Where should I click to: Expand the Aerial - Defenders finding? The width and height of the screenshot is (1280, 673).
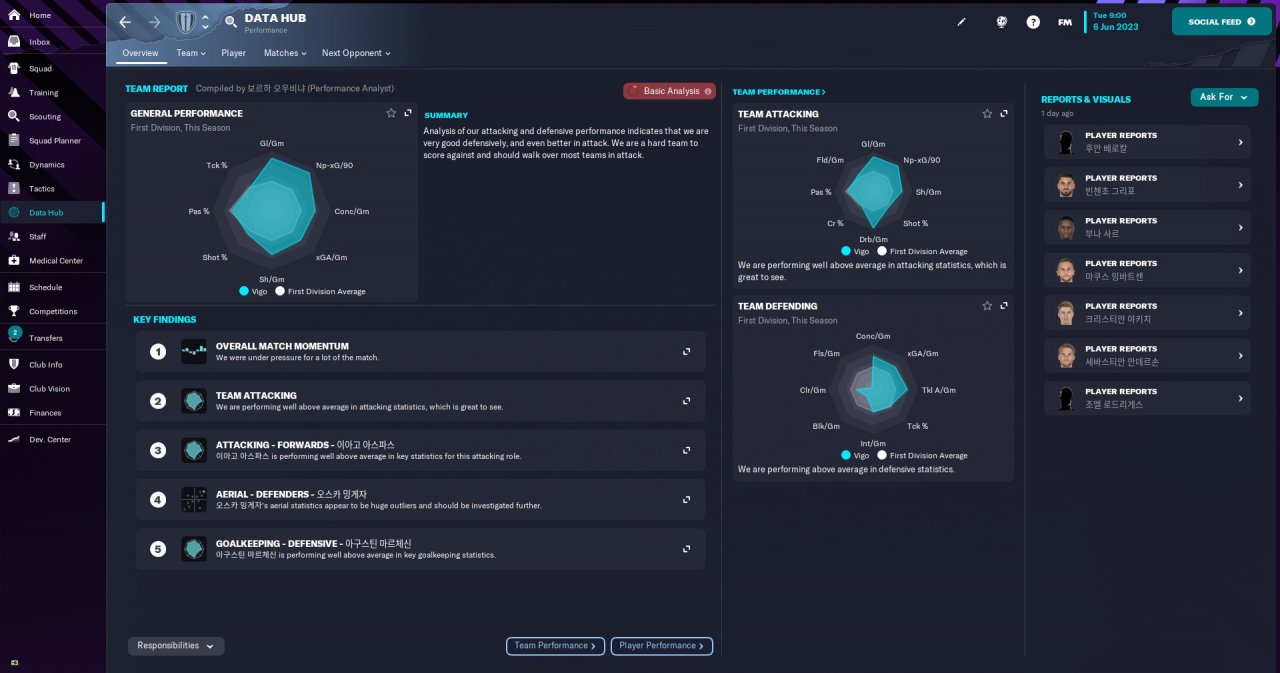[x=687, y=499]
